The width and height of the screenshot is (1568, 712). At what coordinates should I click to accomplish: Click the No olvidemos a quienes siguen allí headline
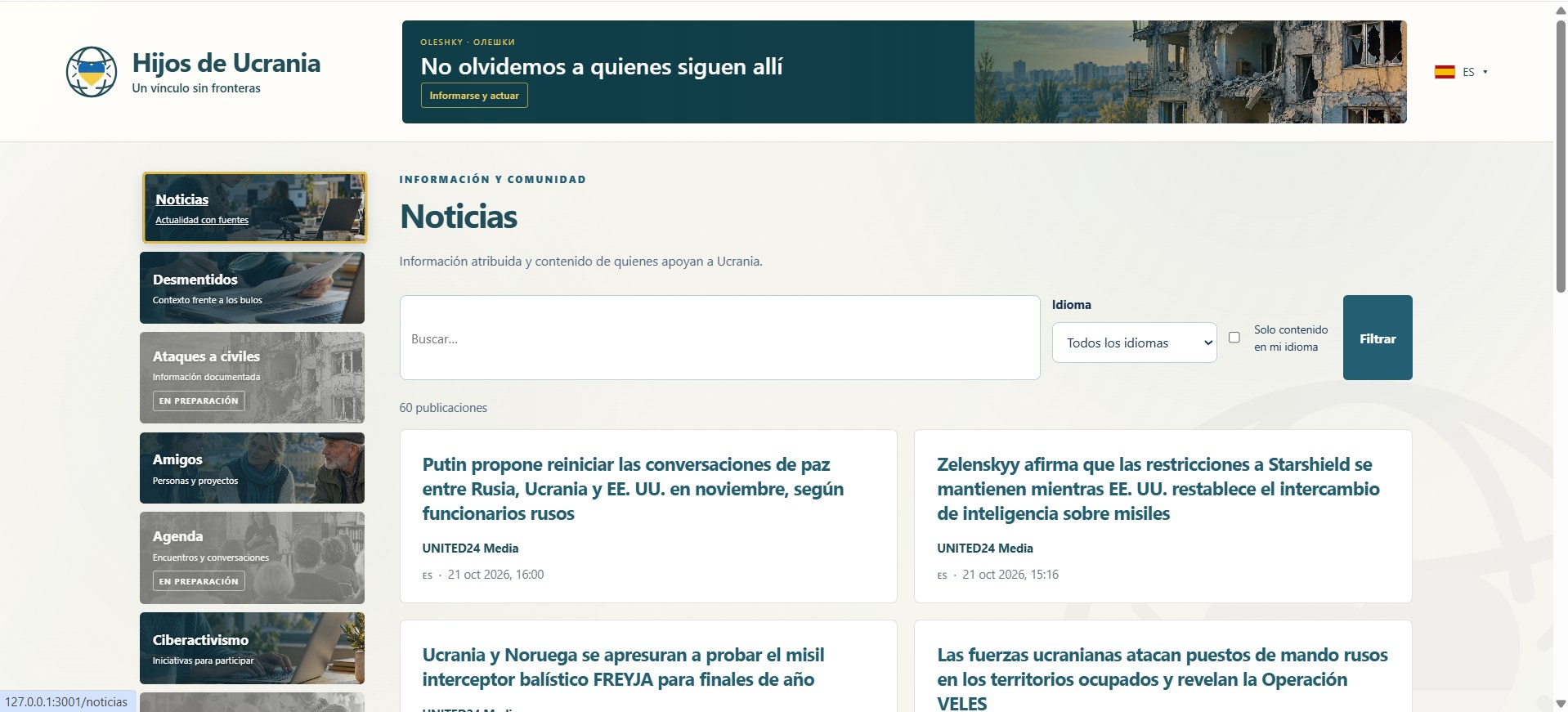coord(602,66)
